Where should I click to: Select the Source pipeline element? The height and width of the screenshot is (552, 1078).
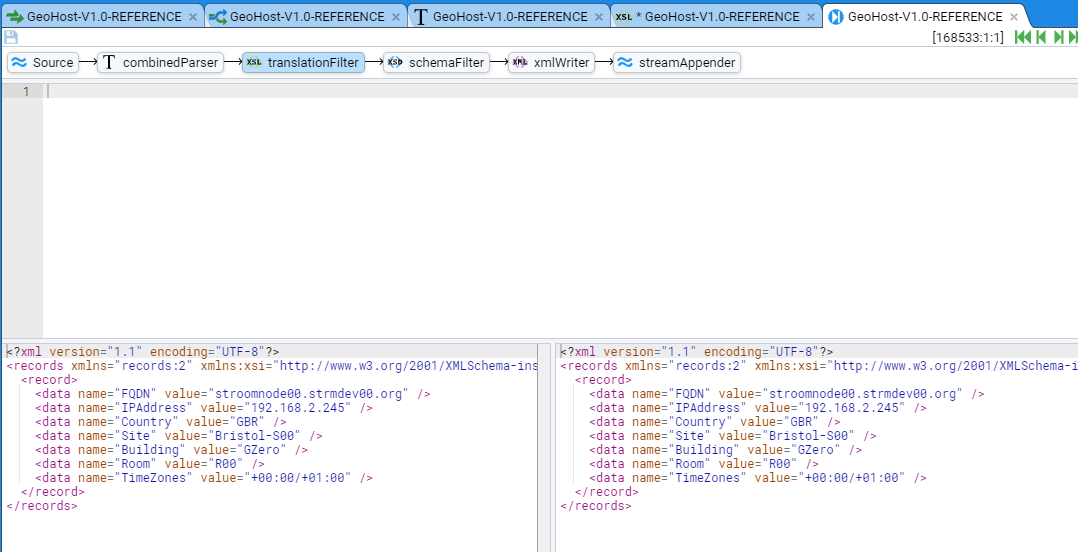tap(42, 62)
